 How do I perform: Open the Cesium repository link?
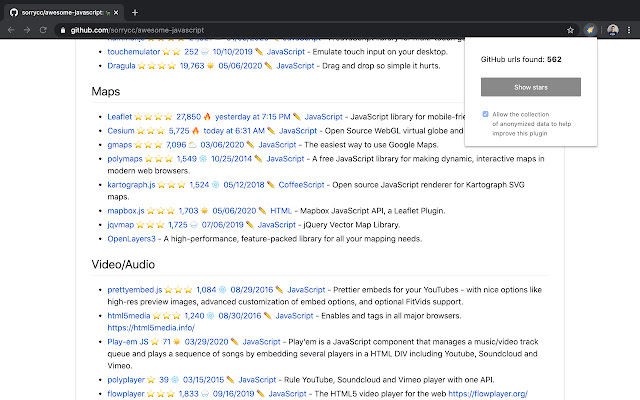[x=122, y=131]
